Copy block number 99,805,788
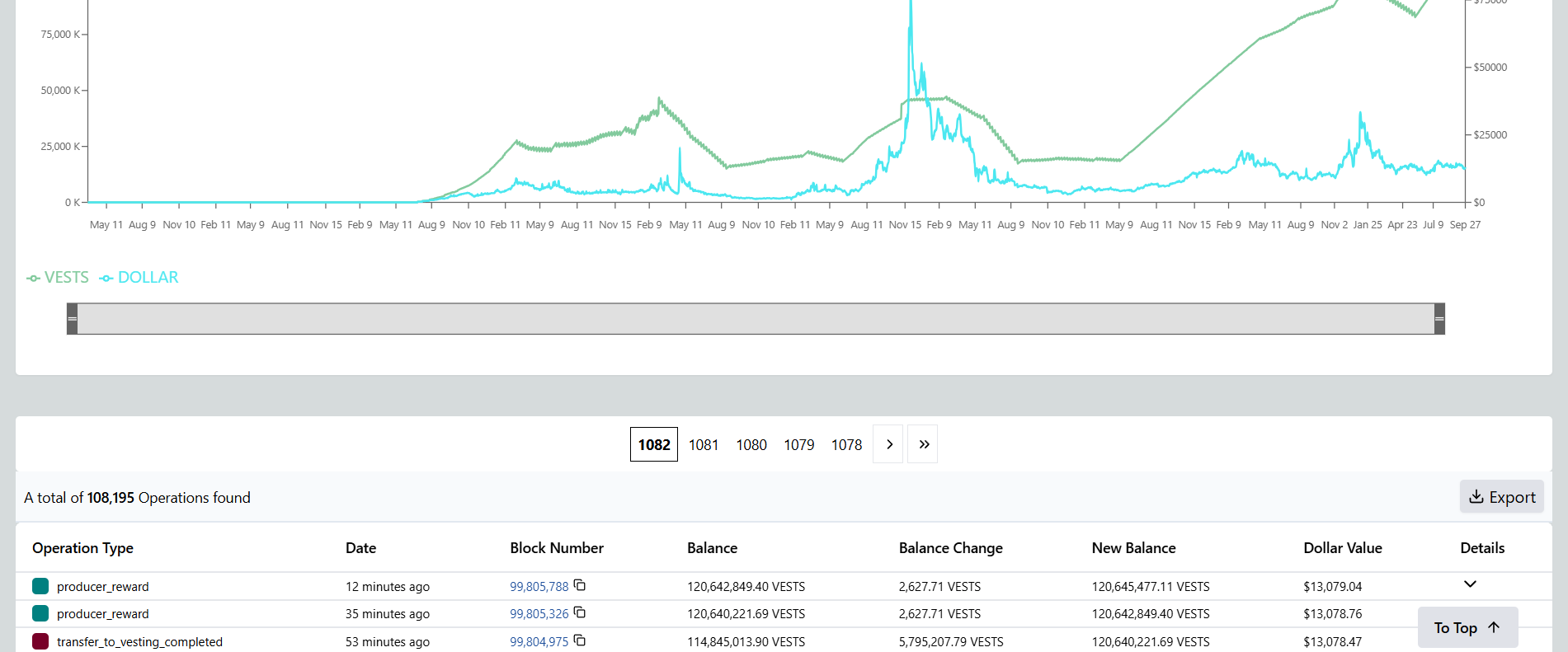Image resolution: width=1568 pixels, height=652 pixels. 580,585
